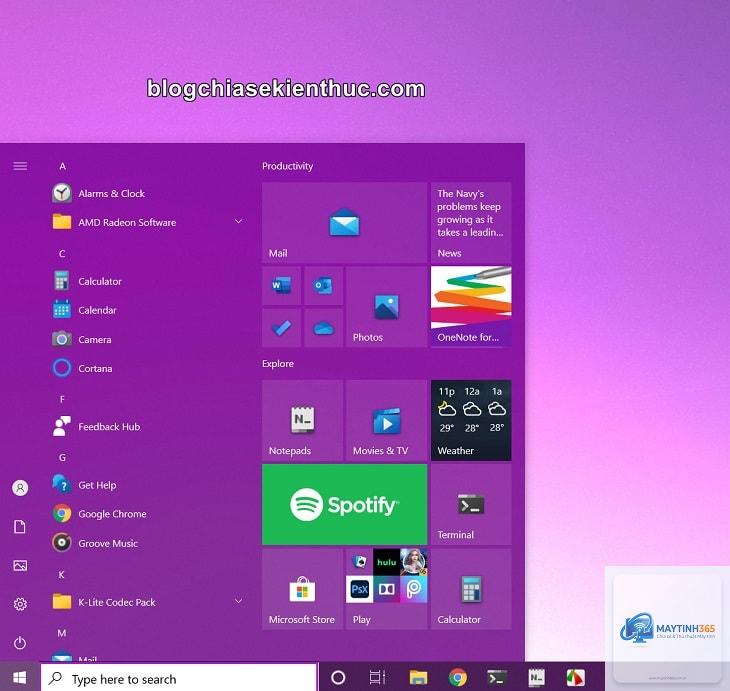Open Solitaire cards icon in Play tile
This screenshot has width=730, height=691.
pyautogui.click(x=359, y=562)
